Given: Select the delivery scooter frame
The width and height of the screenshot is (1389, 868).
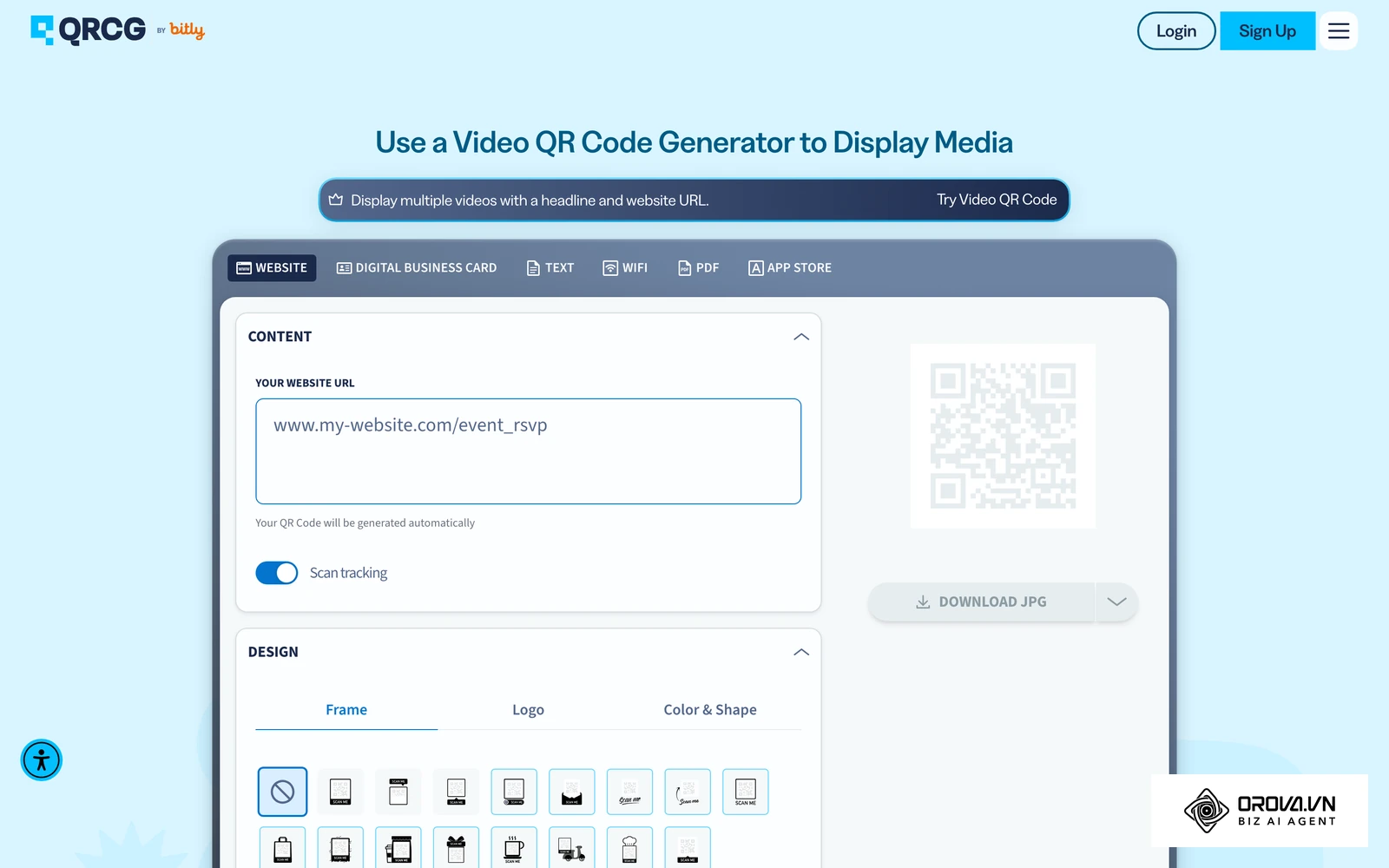Looking at the screenshot, I should [571, 848].
